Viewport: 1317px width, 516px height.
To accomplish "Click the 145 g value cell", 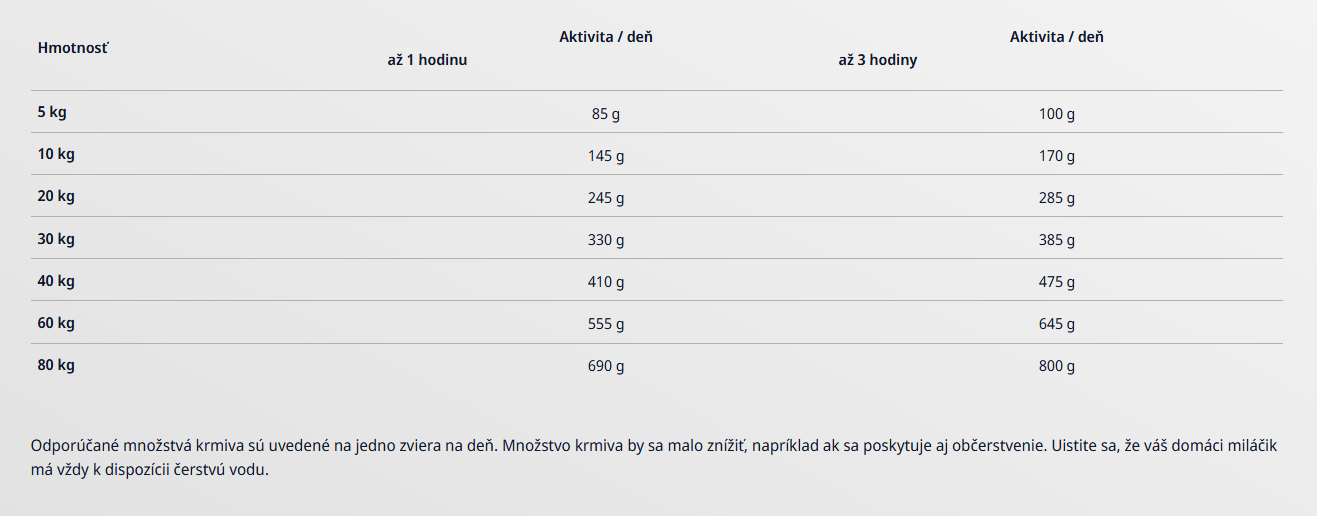I will click(x=606, y=156).
